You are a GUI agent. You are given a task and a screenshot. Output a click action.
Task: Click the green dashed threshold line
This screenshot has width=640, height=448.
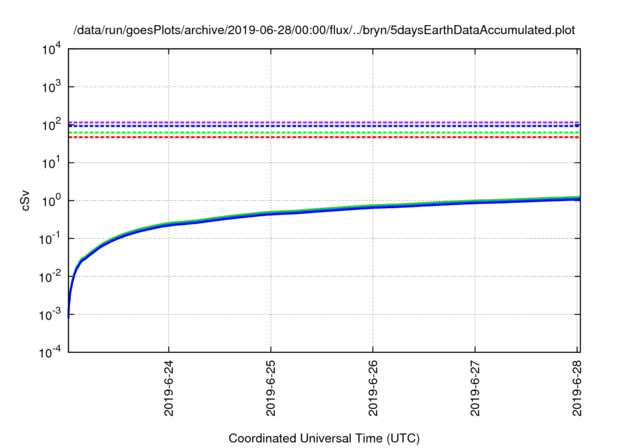point(324,133)
